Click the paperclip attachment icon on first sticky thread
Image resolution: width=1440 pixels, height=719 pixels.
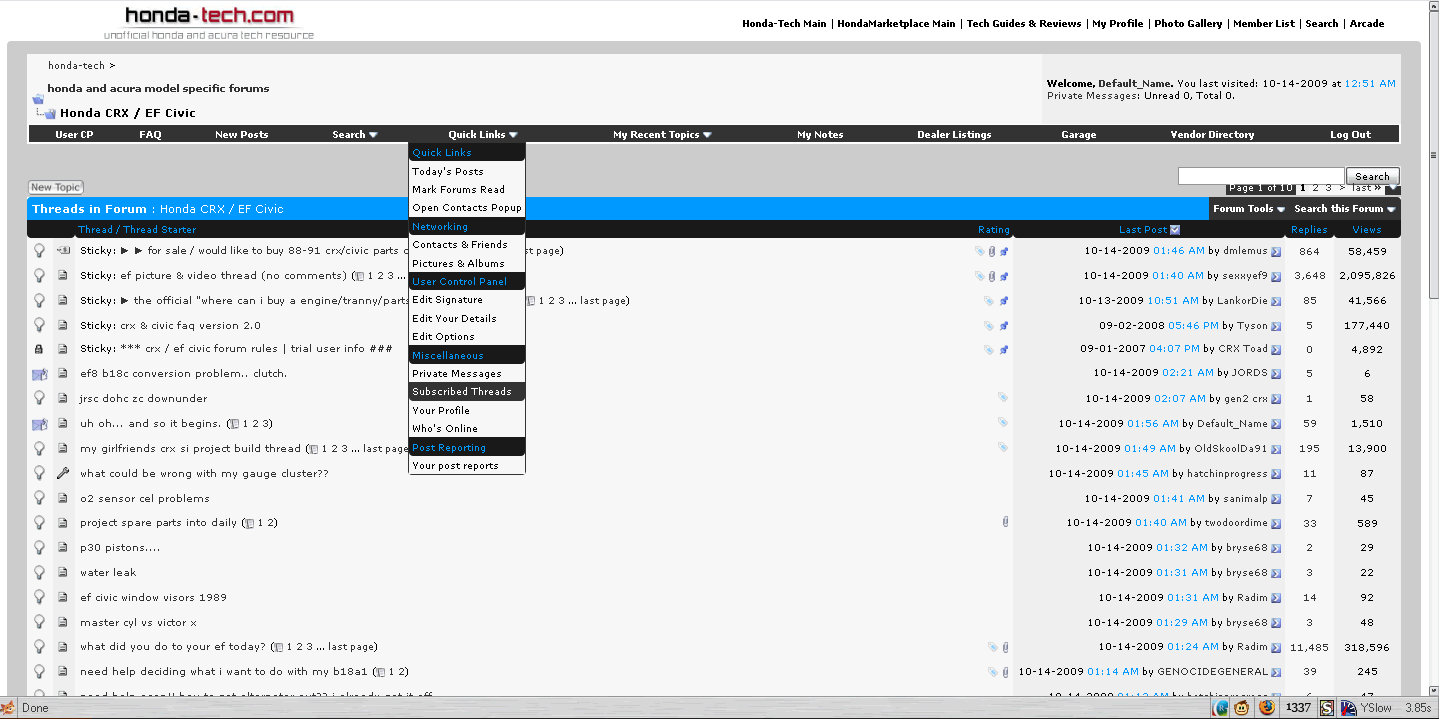(x=992, y=251)
